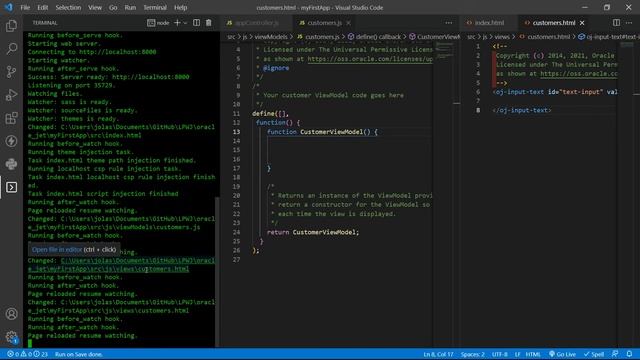The width and height of the screenshot is (640, 360).
Task: Open the Edit menu
Action: 42,7
